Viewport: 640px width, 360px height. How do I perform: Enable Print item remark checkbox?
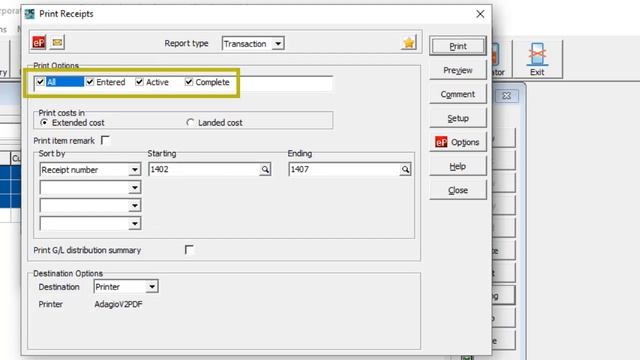tap(105, 140)
